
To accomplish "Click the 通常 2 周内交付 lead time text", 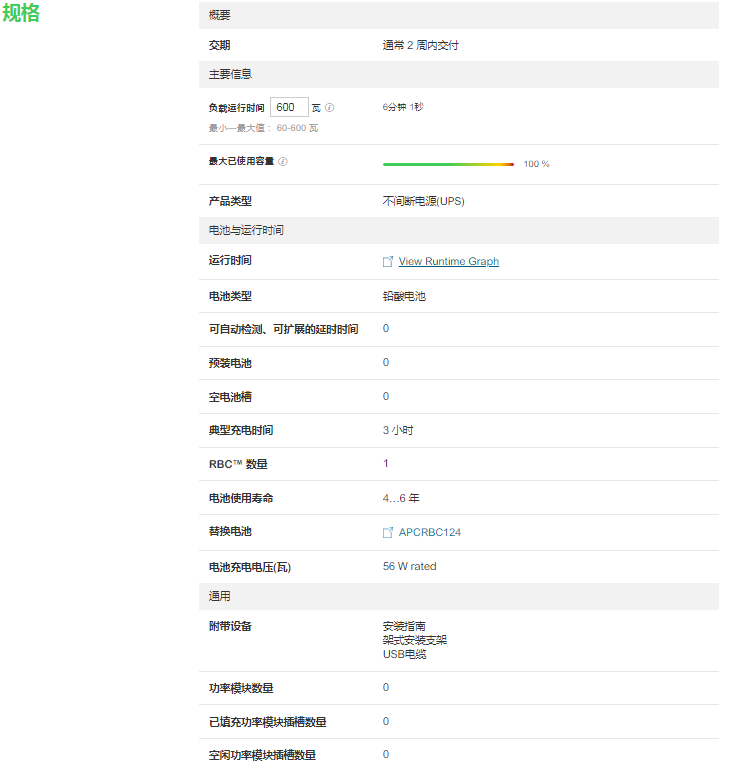I will pyautogui.click(x=420, y=45).
